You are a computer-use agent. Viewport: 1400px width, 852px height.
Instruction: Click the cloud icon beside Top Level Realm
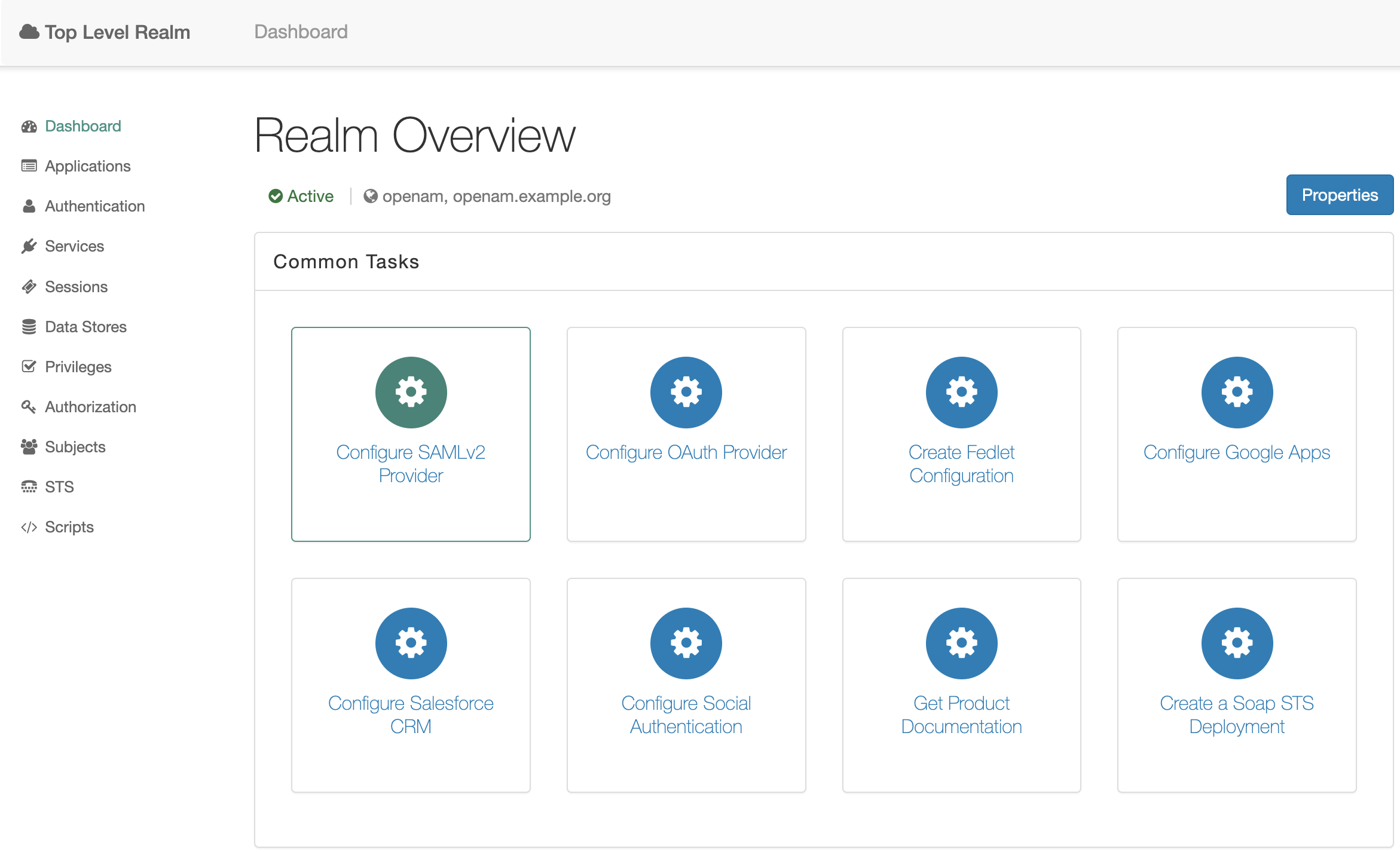29,32
